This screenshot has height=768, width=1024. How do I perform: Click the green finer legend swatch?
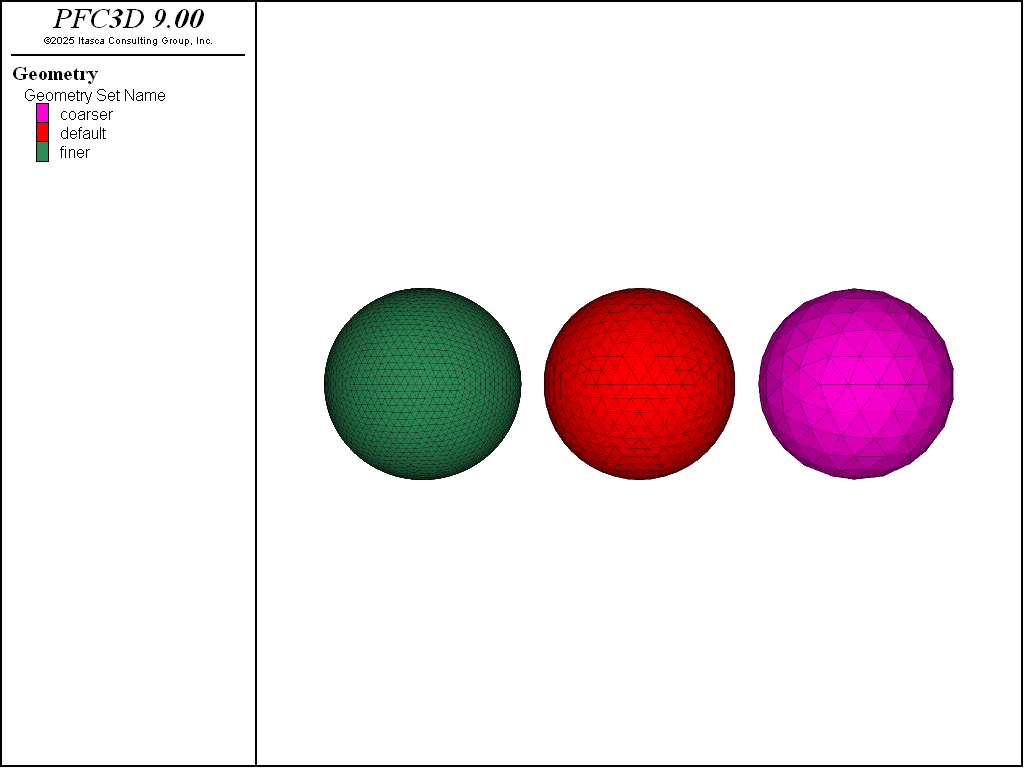tap(42, 152)
